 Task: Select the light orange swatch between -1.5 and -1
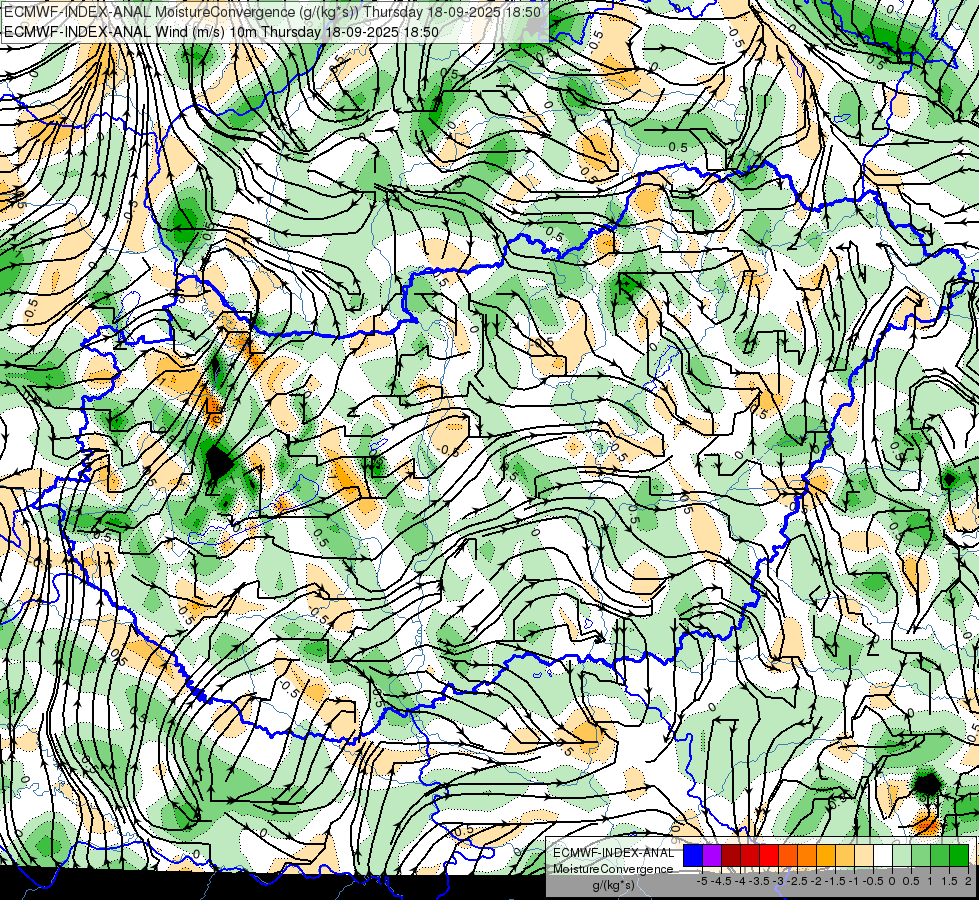pos(845,855)
